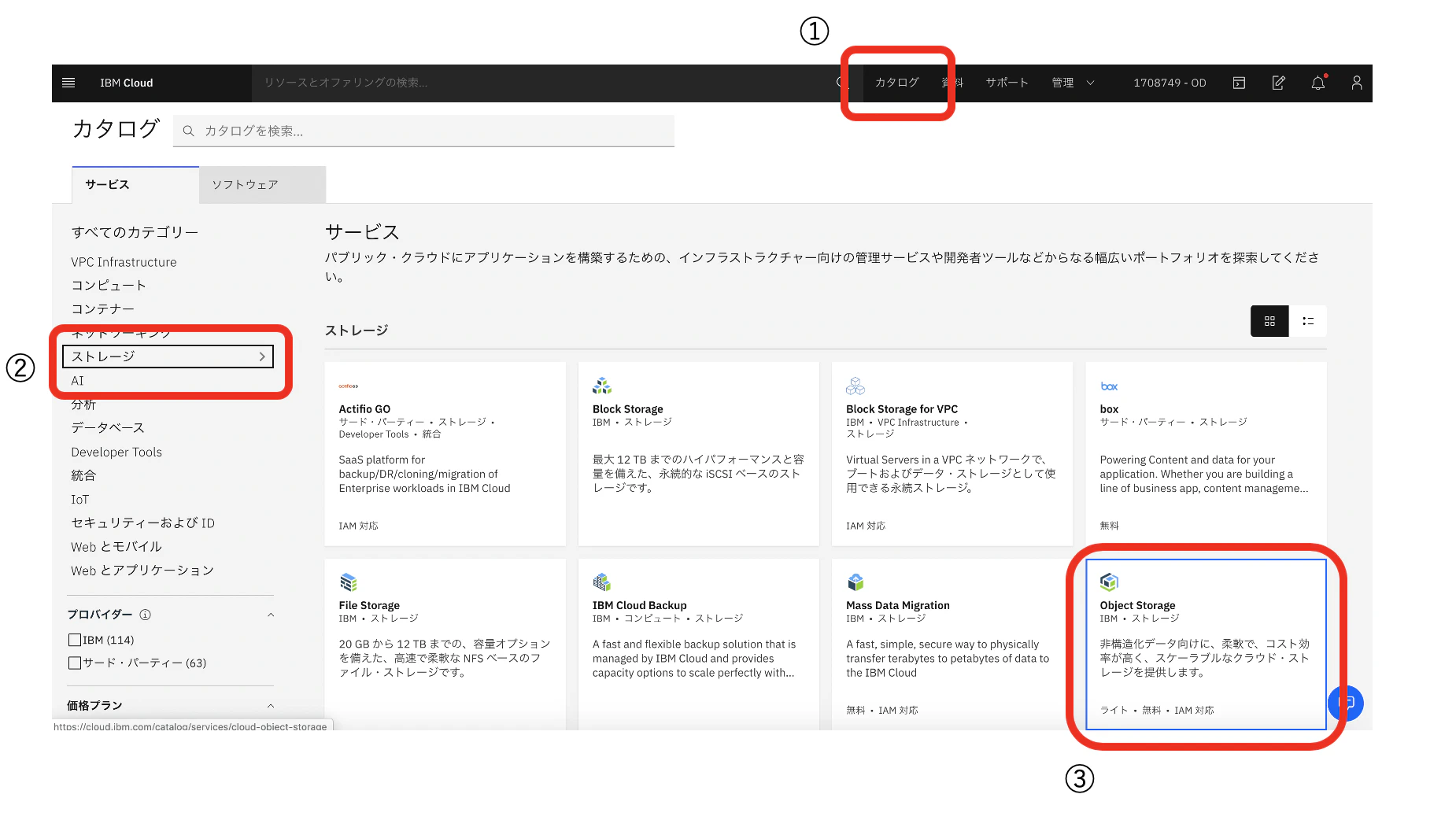
Task: Click the Object Storage service icon
Action: pos(1109,582)
